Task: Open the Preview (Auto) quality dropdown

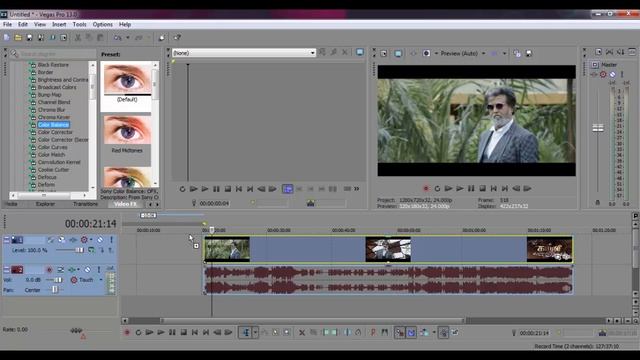Action: coord(484,53)
